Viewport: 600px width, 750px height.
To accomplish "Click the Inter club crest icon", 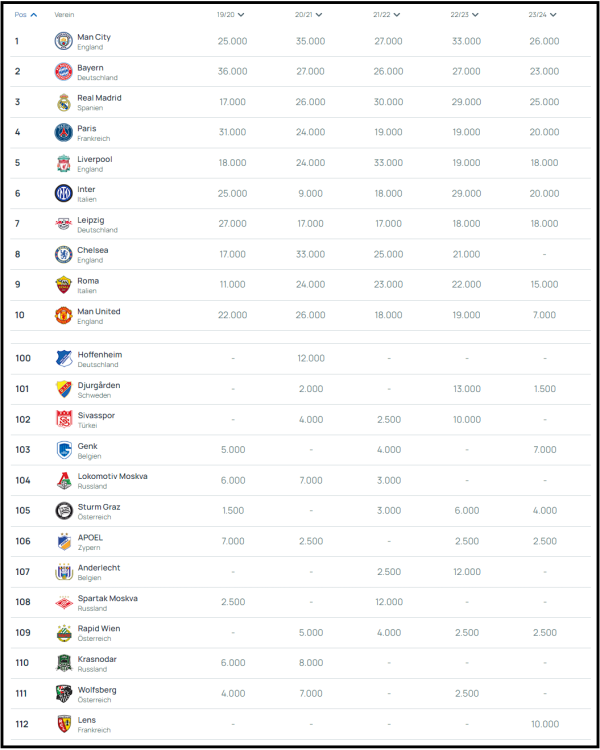I will 64,193.
